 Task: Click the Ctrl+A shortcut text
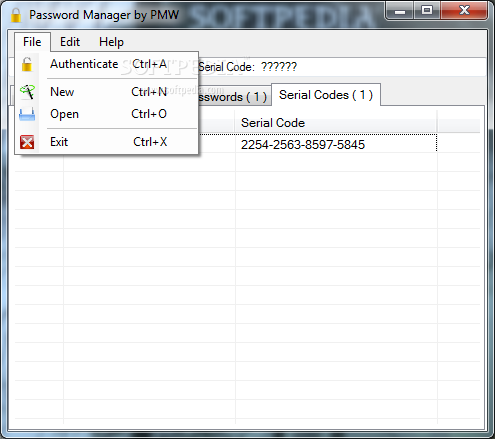coord(150,64)
